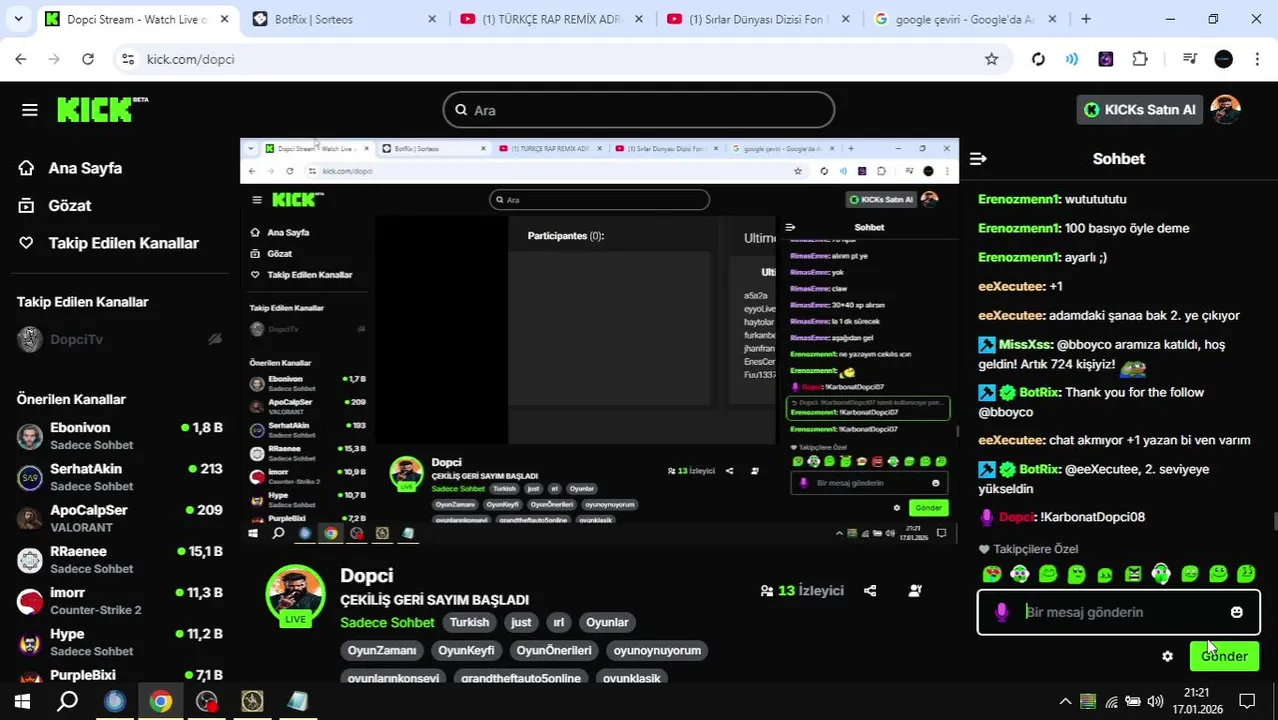Open recommended channel SerhatAkin
1278x720 pixels.
(x=120, y=477)
